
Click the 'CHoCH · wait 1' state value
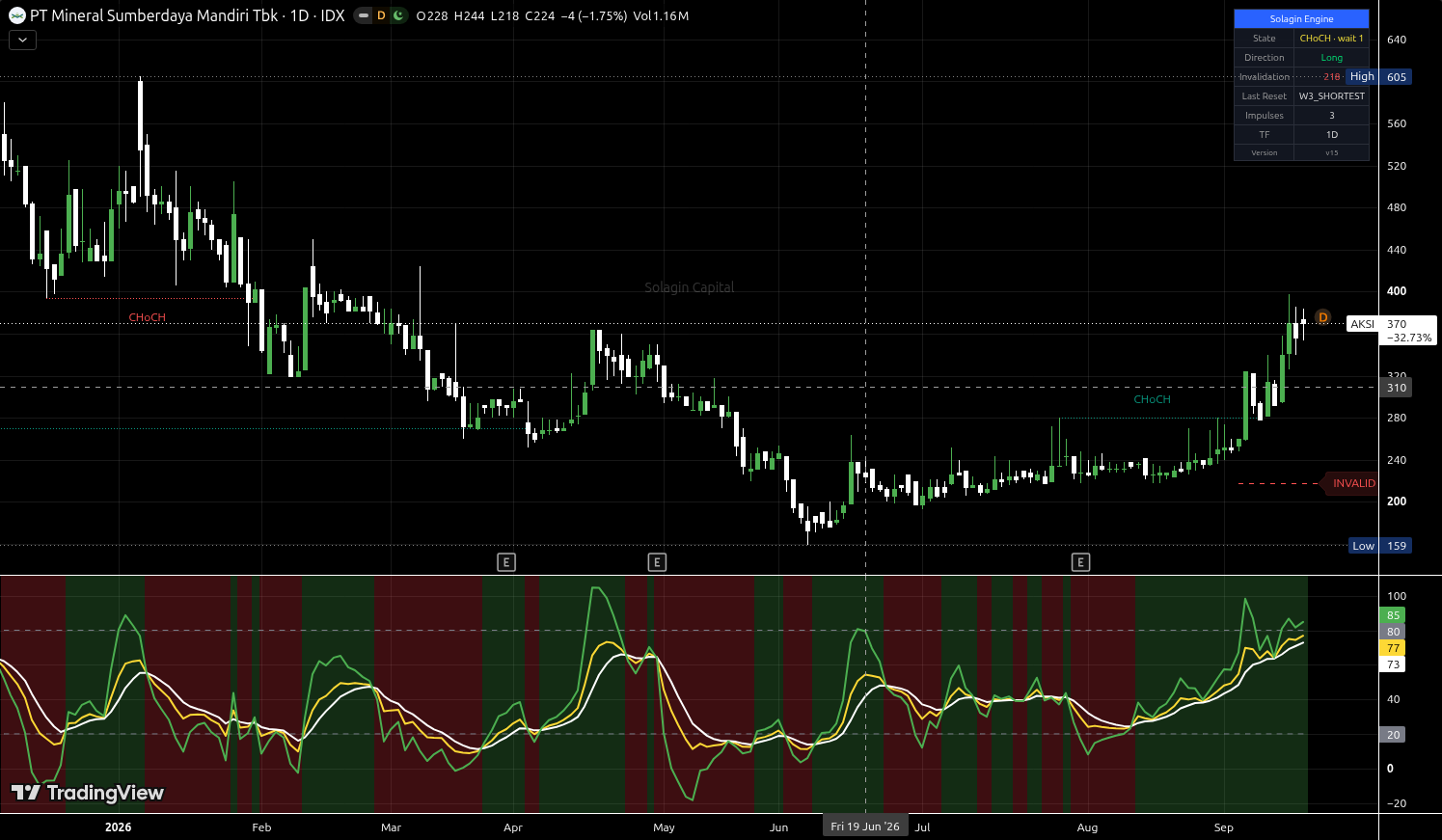[x=1331, y=39]
